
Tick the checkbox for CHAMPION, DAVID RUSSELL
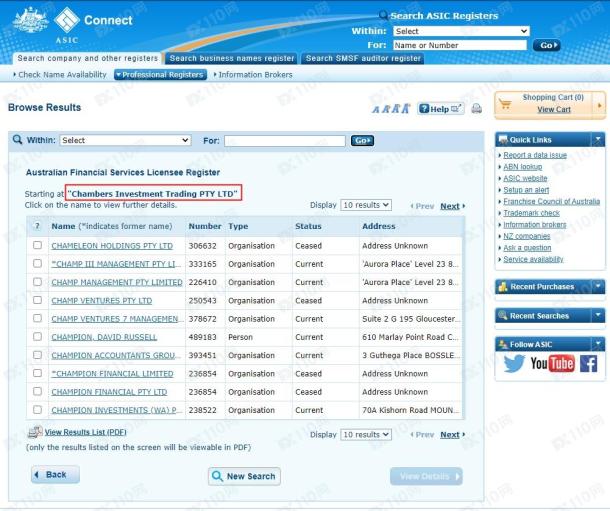click(x=37, y=336)
